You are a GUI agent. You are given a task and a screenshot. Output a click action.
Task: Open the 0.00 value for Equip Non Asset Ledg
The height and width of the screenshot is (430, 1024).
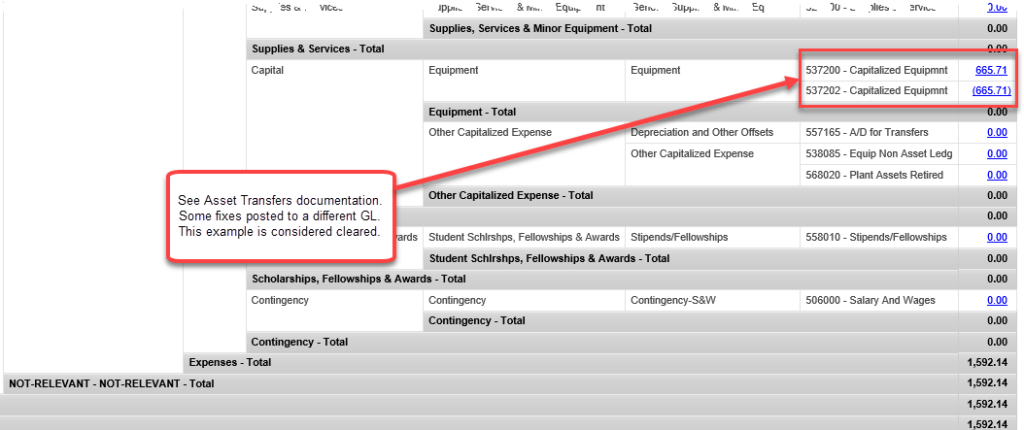click(996, 153)
